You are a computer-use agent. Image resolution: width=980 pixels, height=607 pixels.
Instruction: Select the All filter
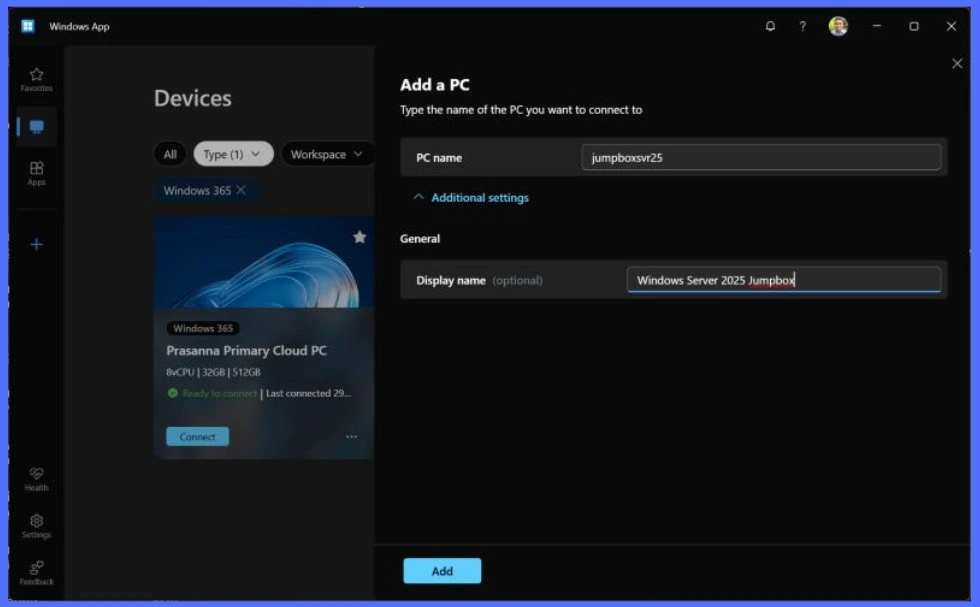click(x=170, y=154)
